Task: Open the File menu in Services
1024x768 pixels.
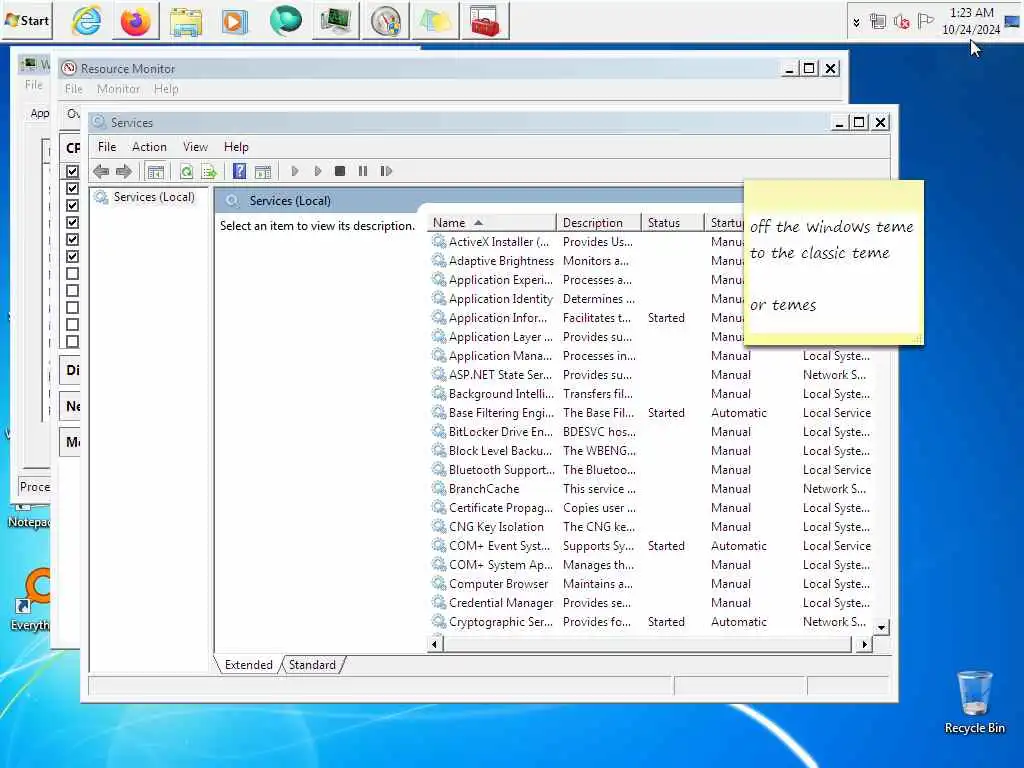Action: pos(106,147)
